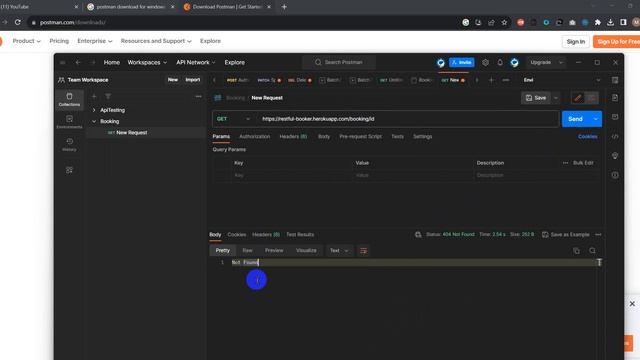Open the Send button dropdown arrow

click(596, 119)
